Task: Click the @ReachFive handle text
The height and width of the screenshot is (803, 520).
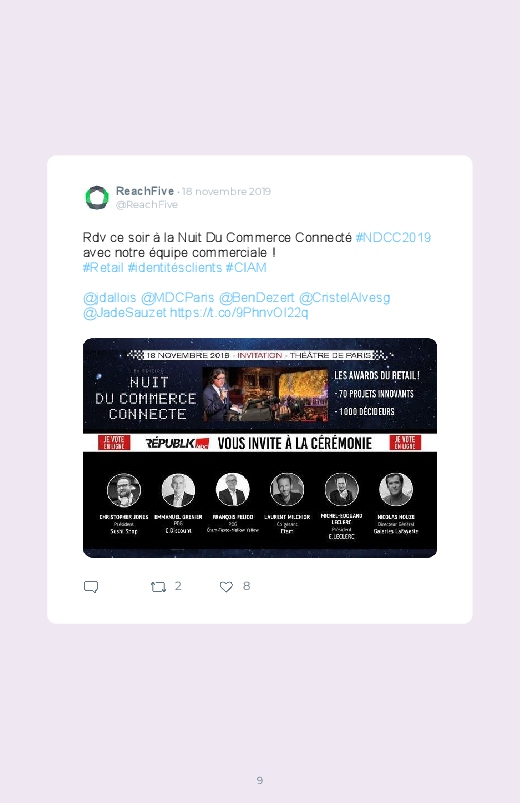Action: coord(147,204)
